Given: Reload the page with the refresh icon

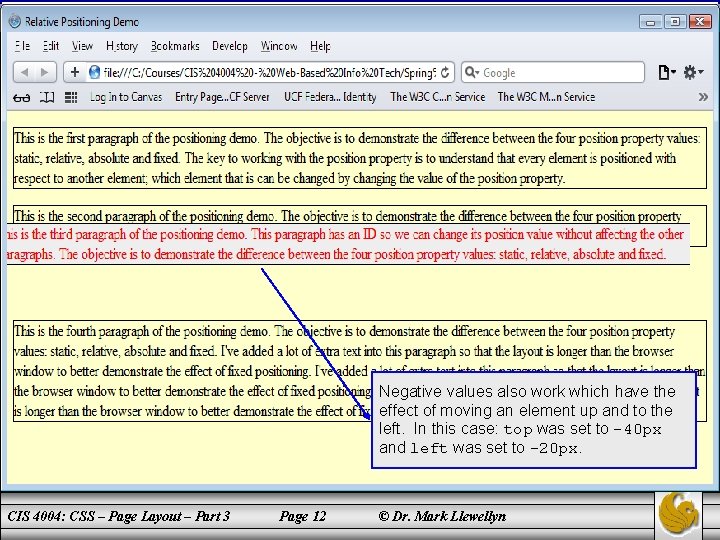Looking at the screenshot, I should [444, 73].
